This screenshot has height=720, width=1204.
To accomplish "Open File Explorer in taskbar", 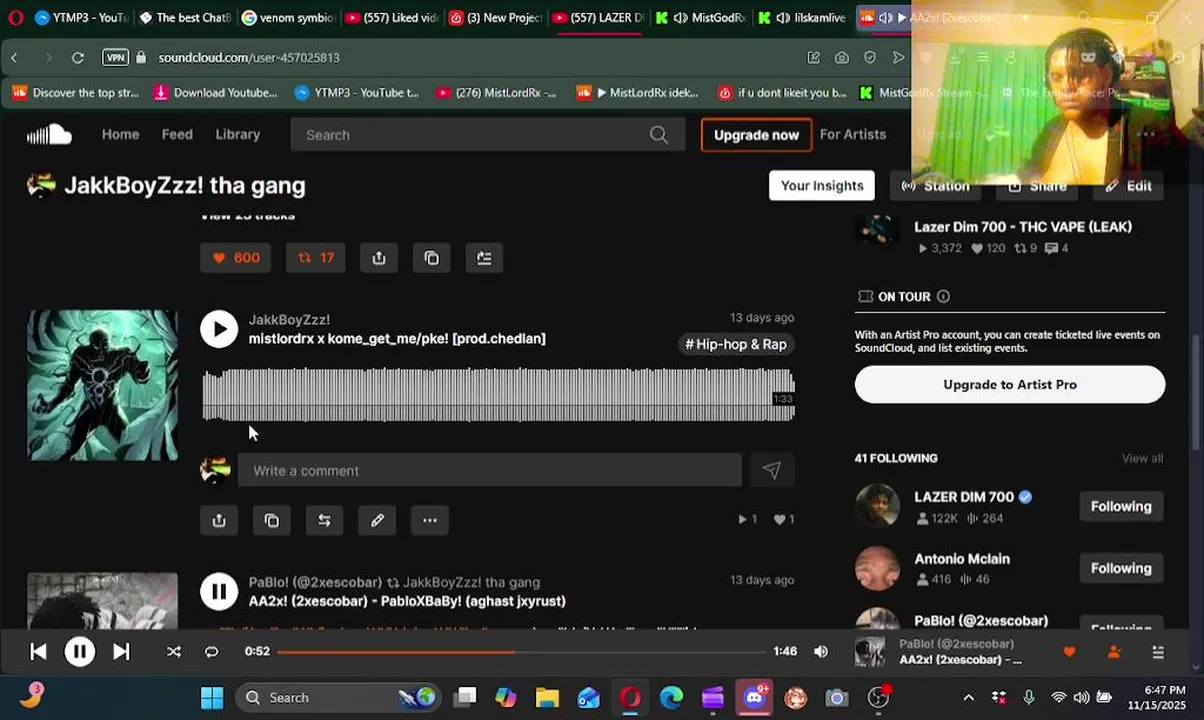I will (547, 698).
